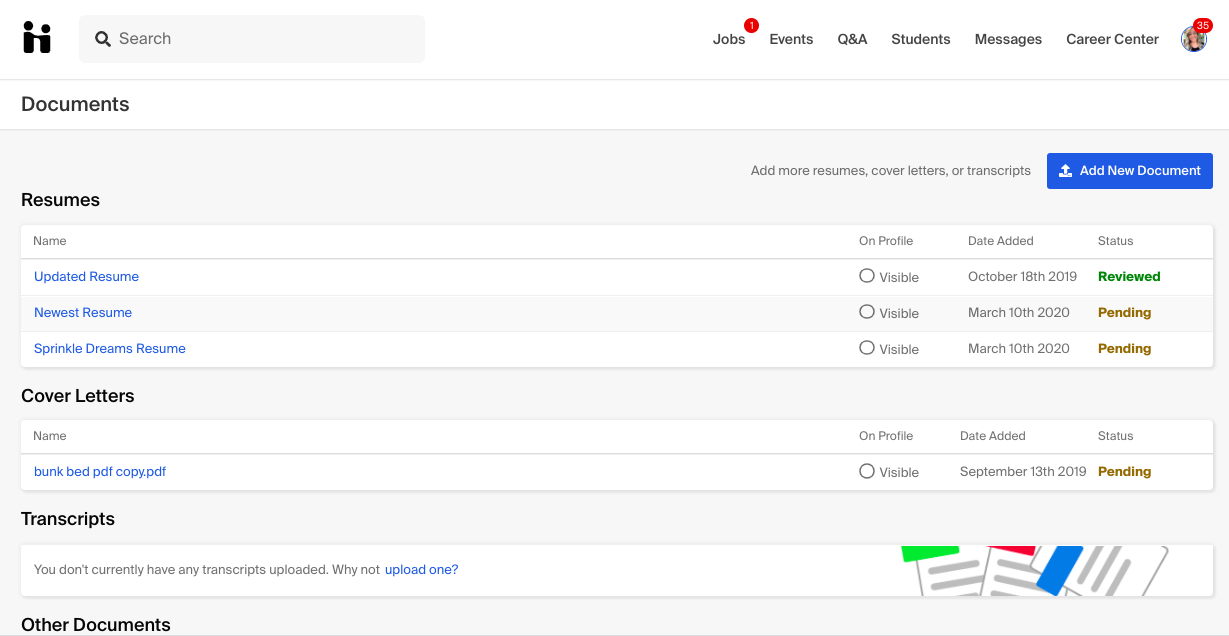Open the Sprinkle Dreams Resume document
Viewport: 1229px width, 636px height.
click(110, 349)
